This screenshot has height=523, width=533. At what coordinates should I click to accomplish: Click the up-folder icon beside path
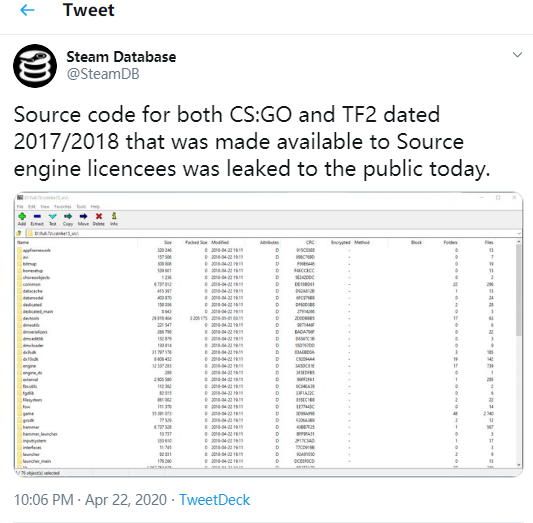tap(20, 233)
